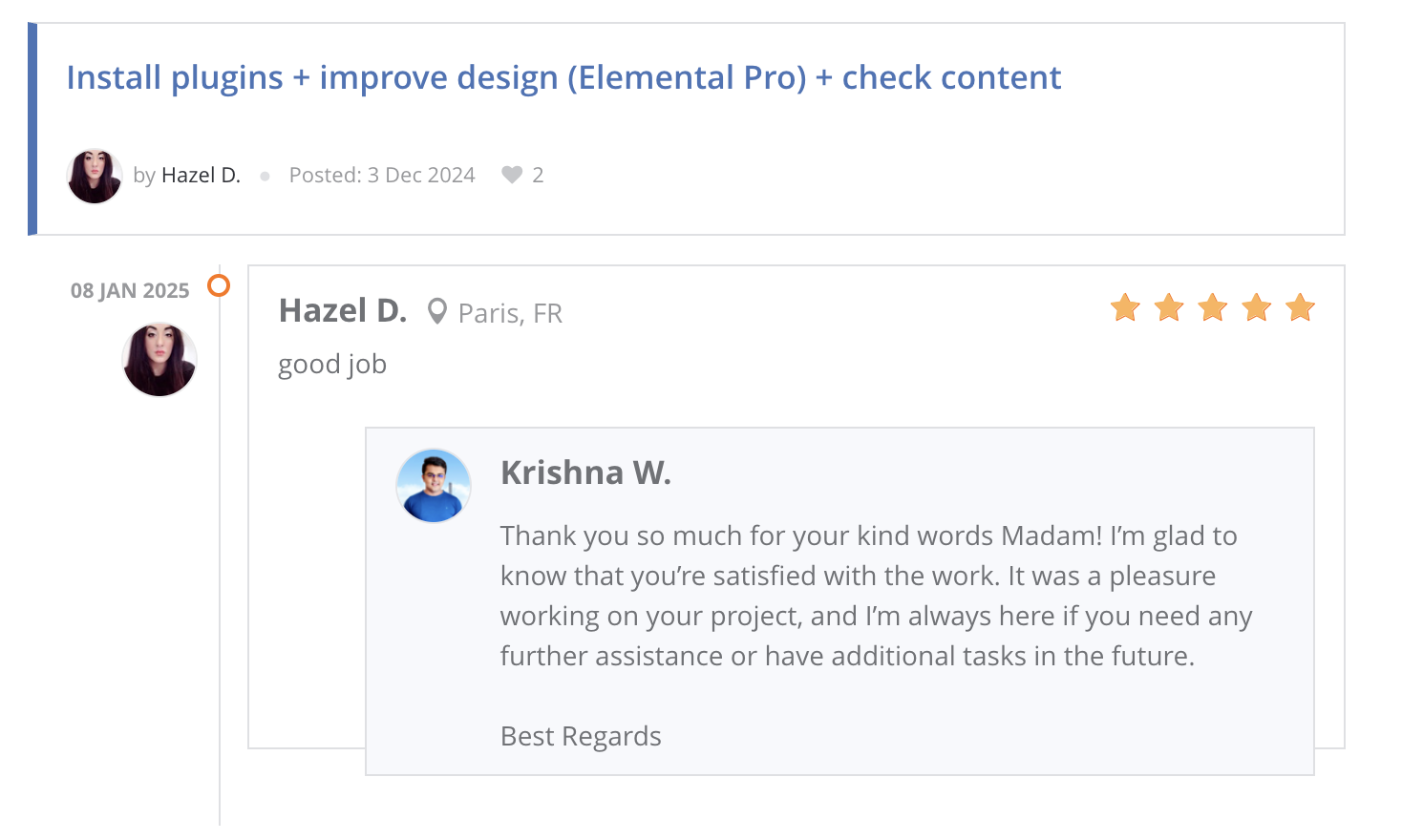This screenshot has height=840, width=1402.
Task: Click the fifth rating star
Action: [x=1300, y=308]
